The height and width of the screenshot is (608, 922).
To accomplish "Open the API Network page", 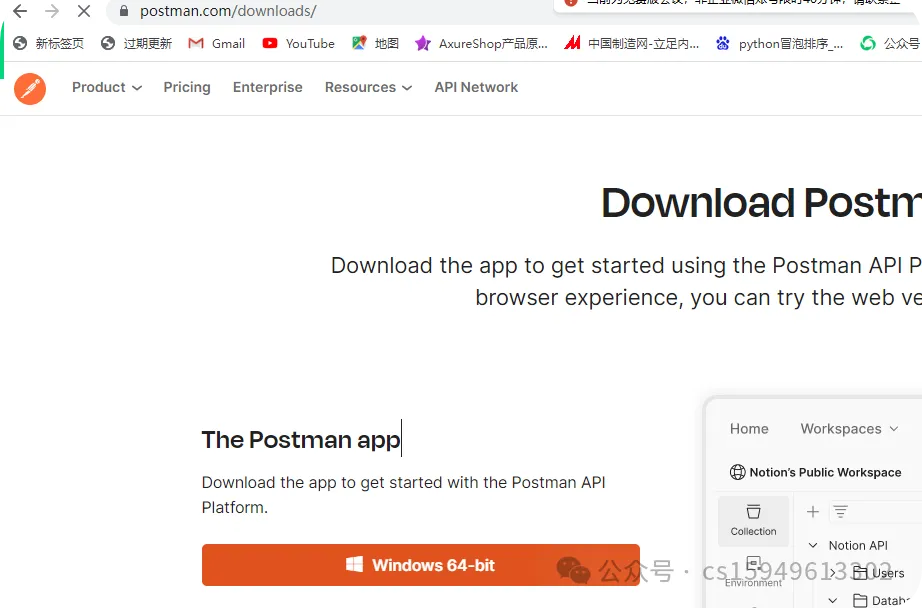I will tap(476, 88).
